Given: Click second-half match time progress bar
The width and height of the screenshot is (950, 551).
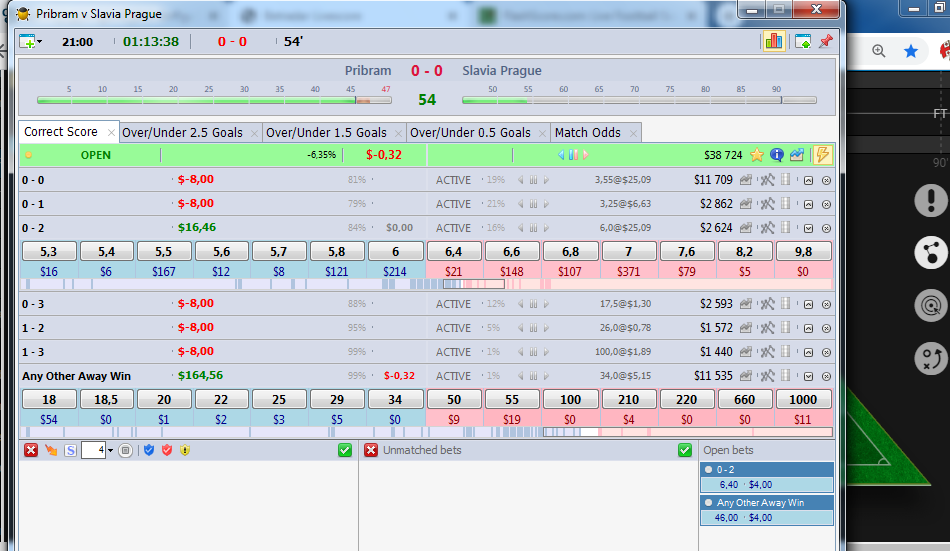Looking at the screenshot, I should click(639, 100).
